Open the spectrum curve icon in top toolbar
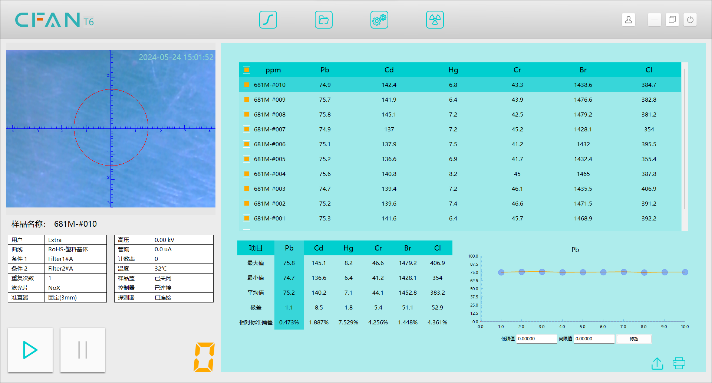This screenshot has height=383, width=712. [x=268, y=20]
